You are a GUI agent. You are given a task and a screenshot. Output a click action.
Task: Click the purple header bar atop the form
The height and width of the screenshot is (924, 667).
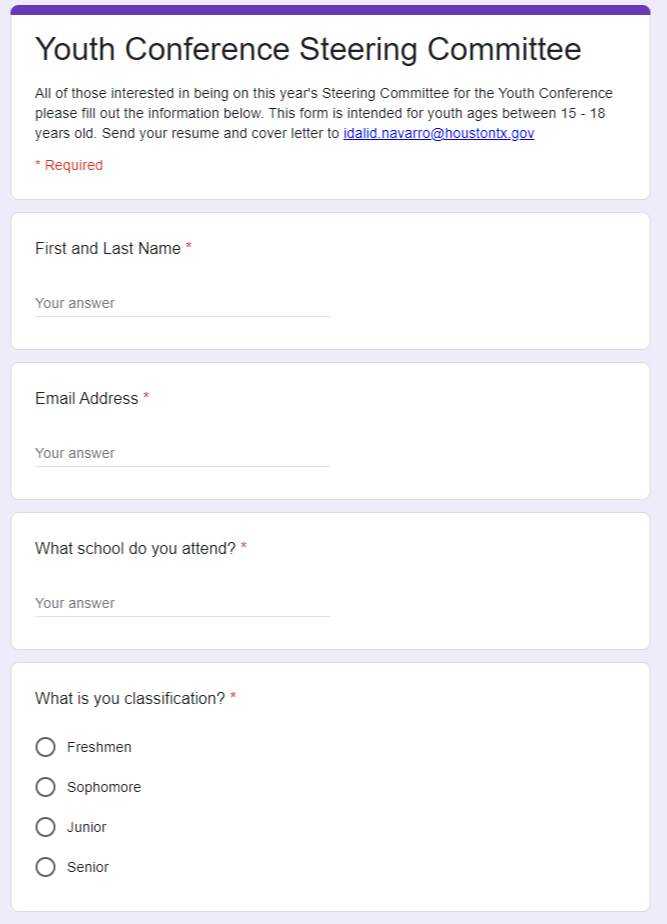(330, 10)
